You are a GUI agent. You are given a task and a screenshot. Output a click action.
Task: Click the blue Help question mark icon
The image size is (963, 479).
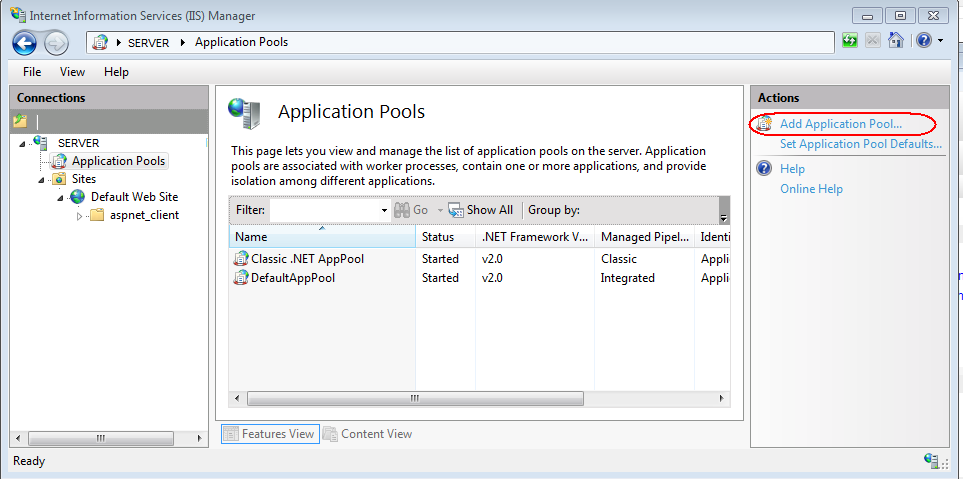point(923,41)
